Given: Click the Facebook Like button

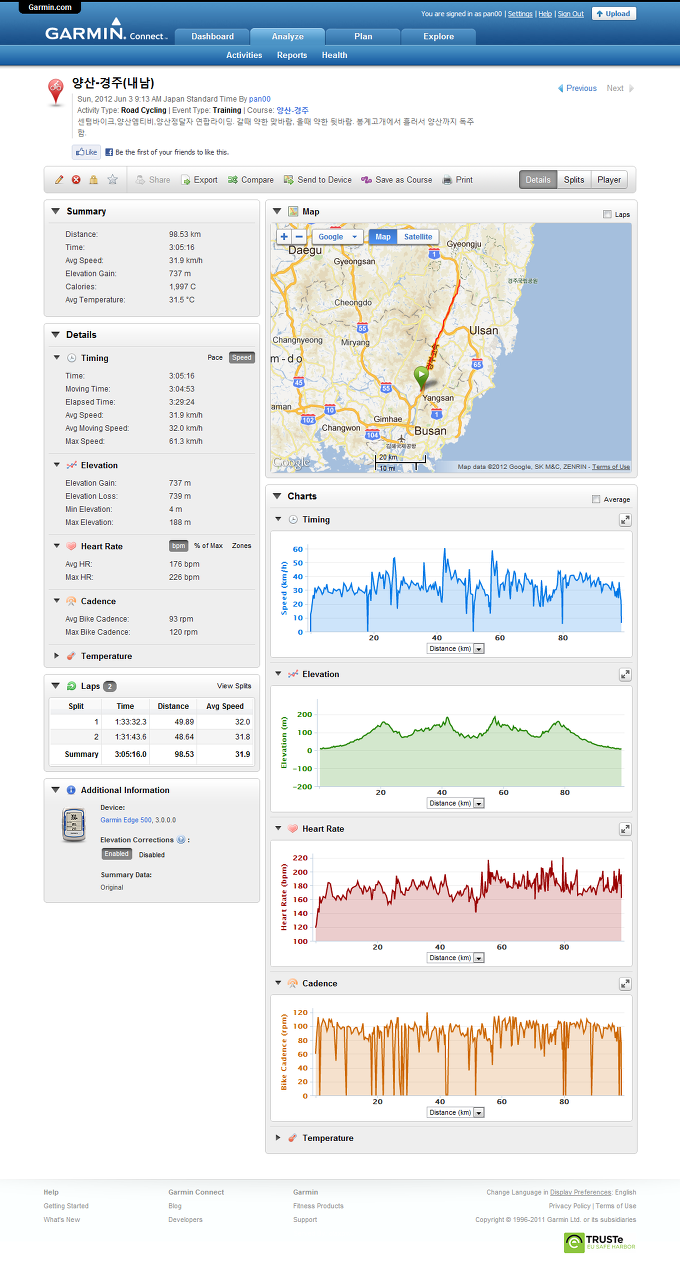Looking at the screenshot, I should [x=86, y=152].
